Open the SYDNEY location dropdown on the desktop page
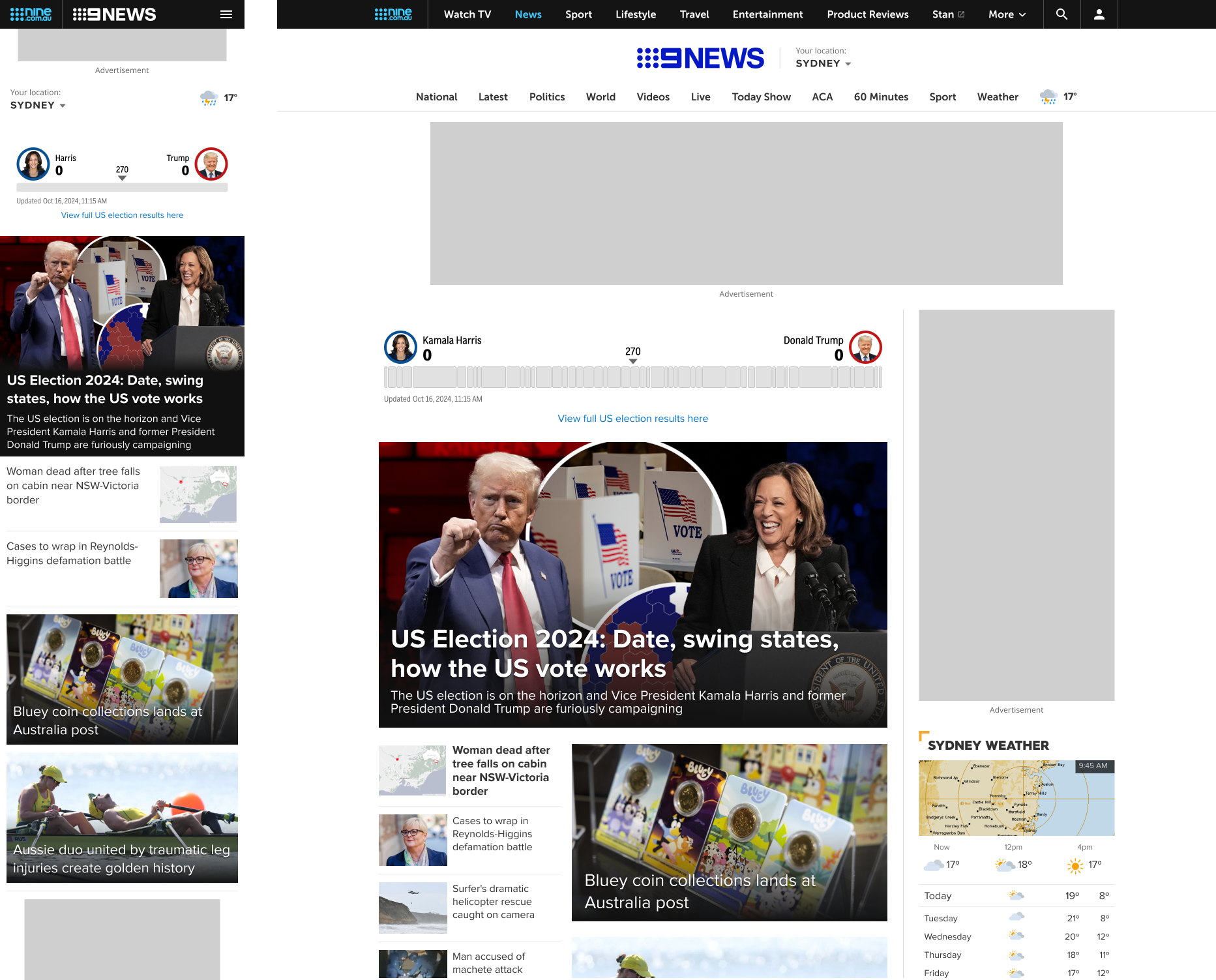 coord(823,63)
